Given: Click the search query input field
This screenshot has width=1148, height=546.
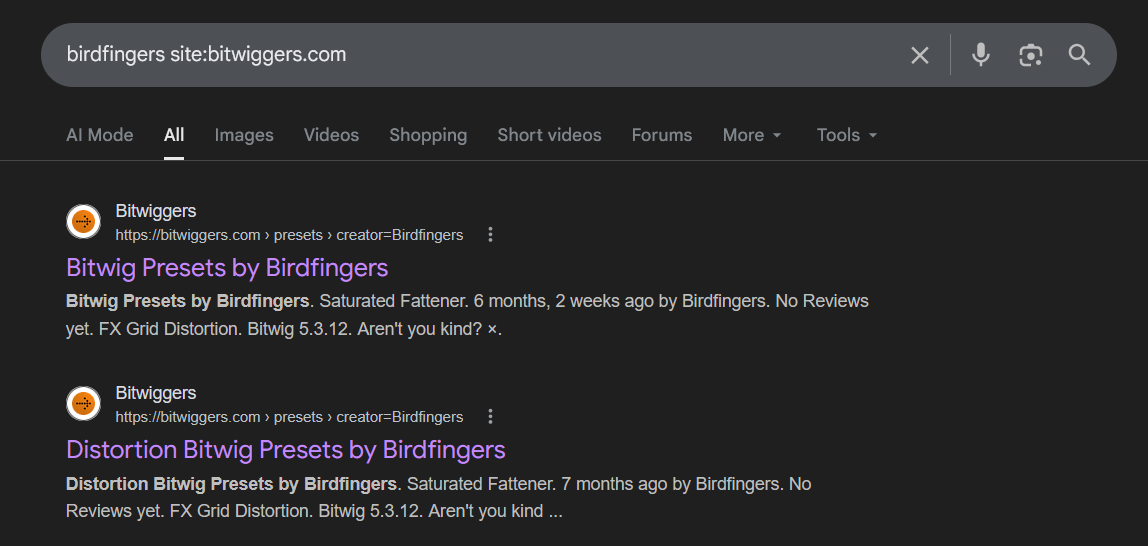Looking at the screenshot, I should pyautogui.click(x=450, y=55).
